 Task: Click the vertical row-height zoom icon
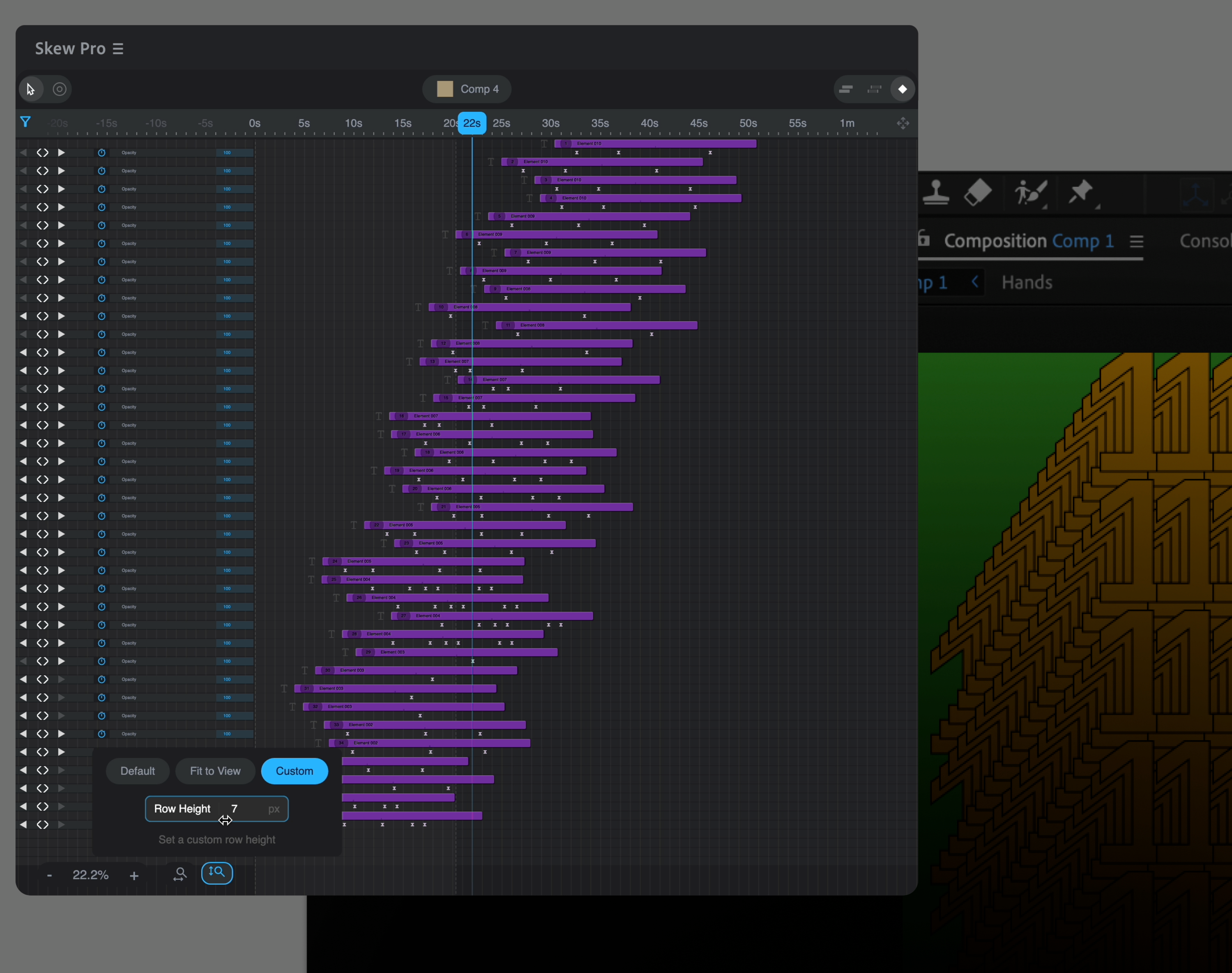tap(217, 873)
